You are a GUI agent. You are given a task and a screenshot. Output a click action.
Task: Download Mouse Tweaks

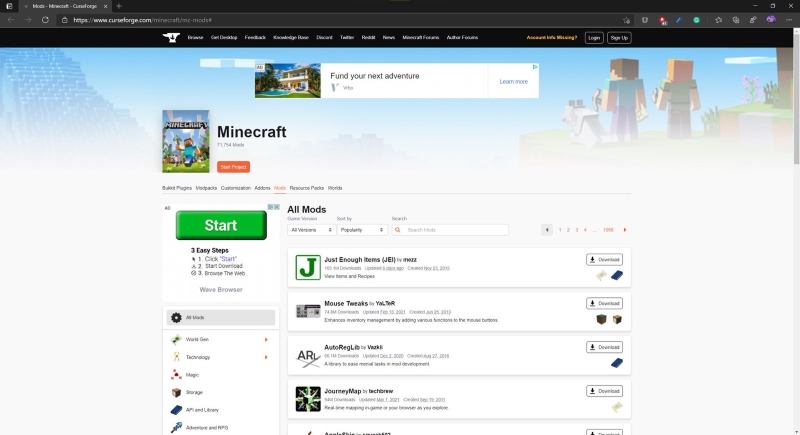coord(604,303)
